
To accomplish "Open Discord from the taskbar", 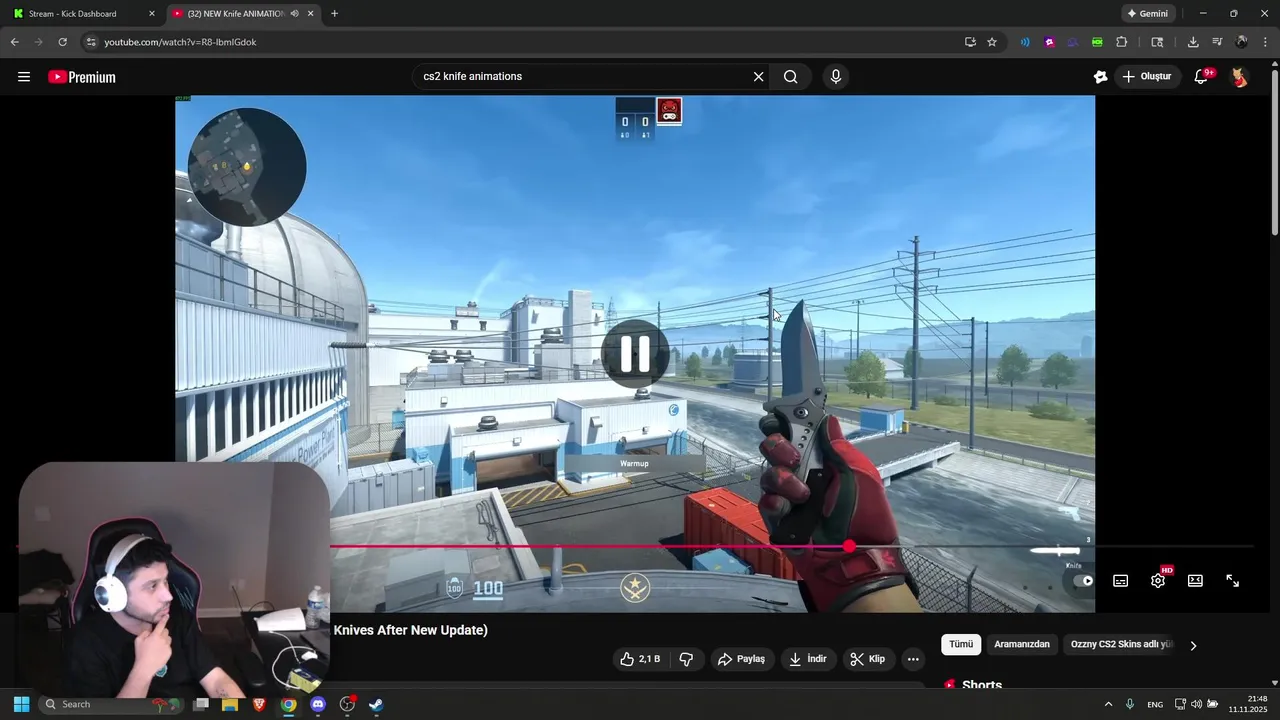I will tap(318, 704).
